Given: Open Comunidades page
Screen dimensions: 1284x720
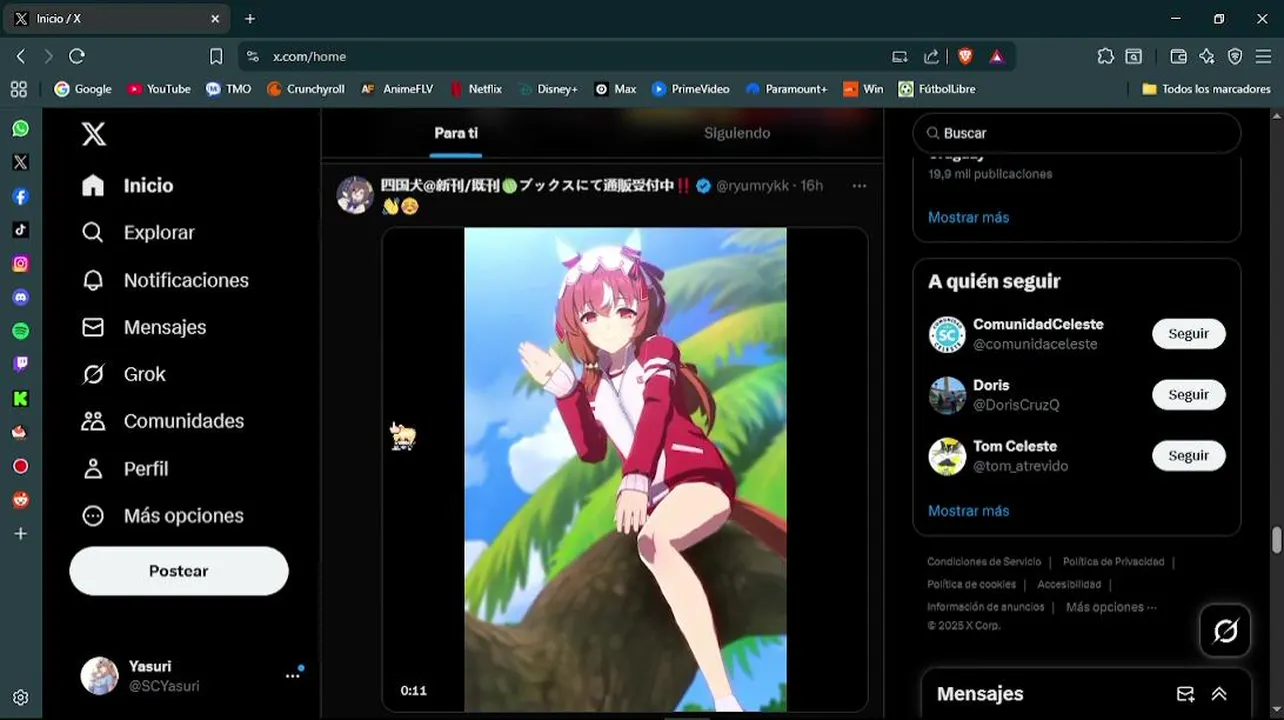Looking at the screenshot, I should pyautogui.click(x=164, y=422).
